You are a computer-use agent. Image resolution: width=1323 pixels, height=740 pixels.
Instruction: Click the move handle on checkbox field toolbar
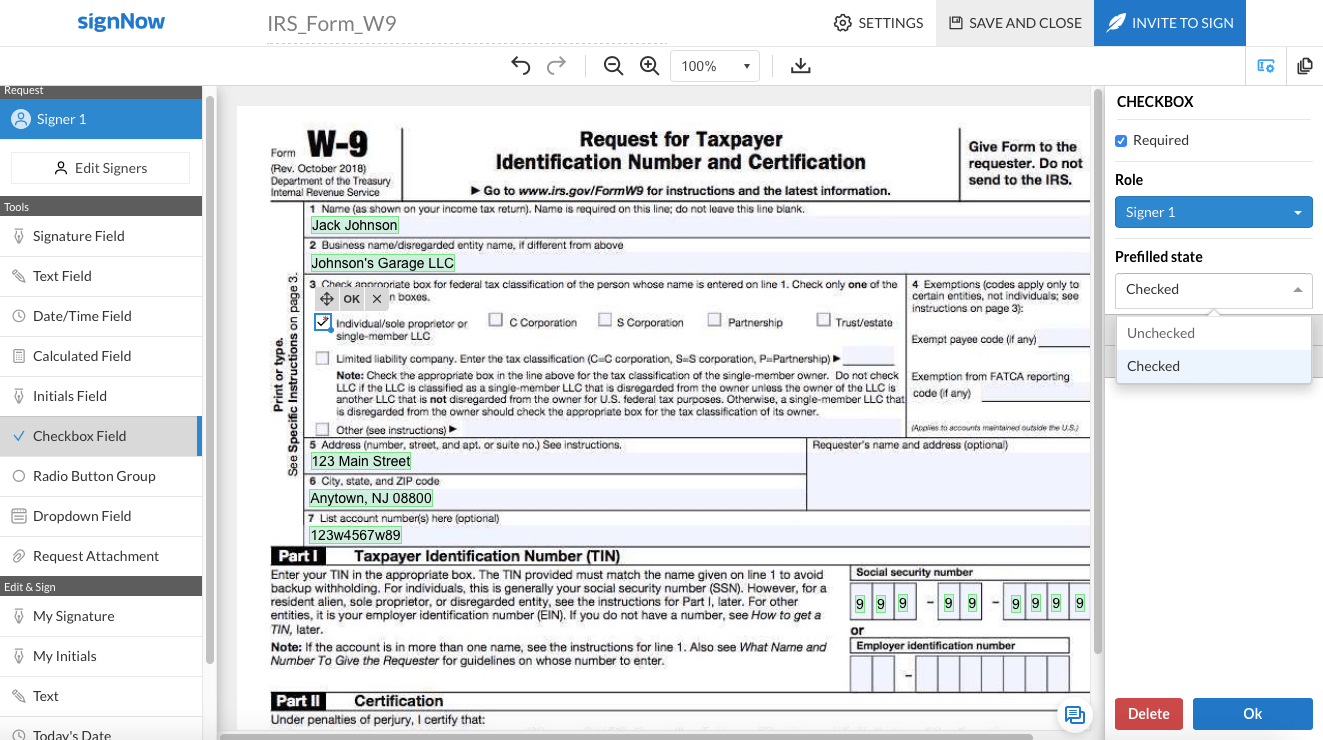click(327, 299)
